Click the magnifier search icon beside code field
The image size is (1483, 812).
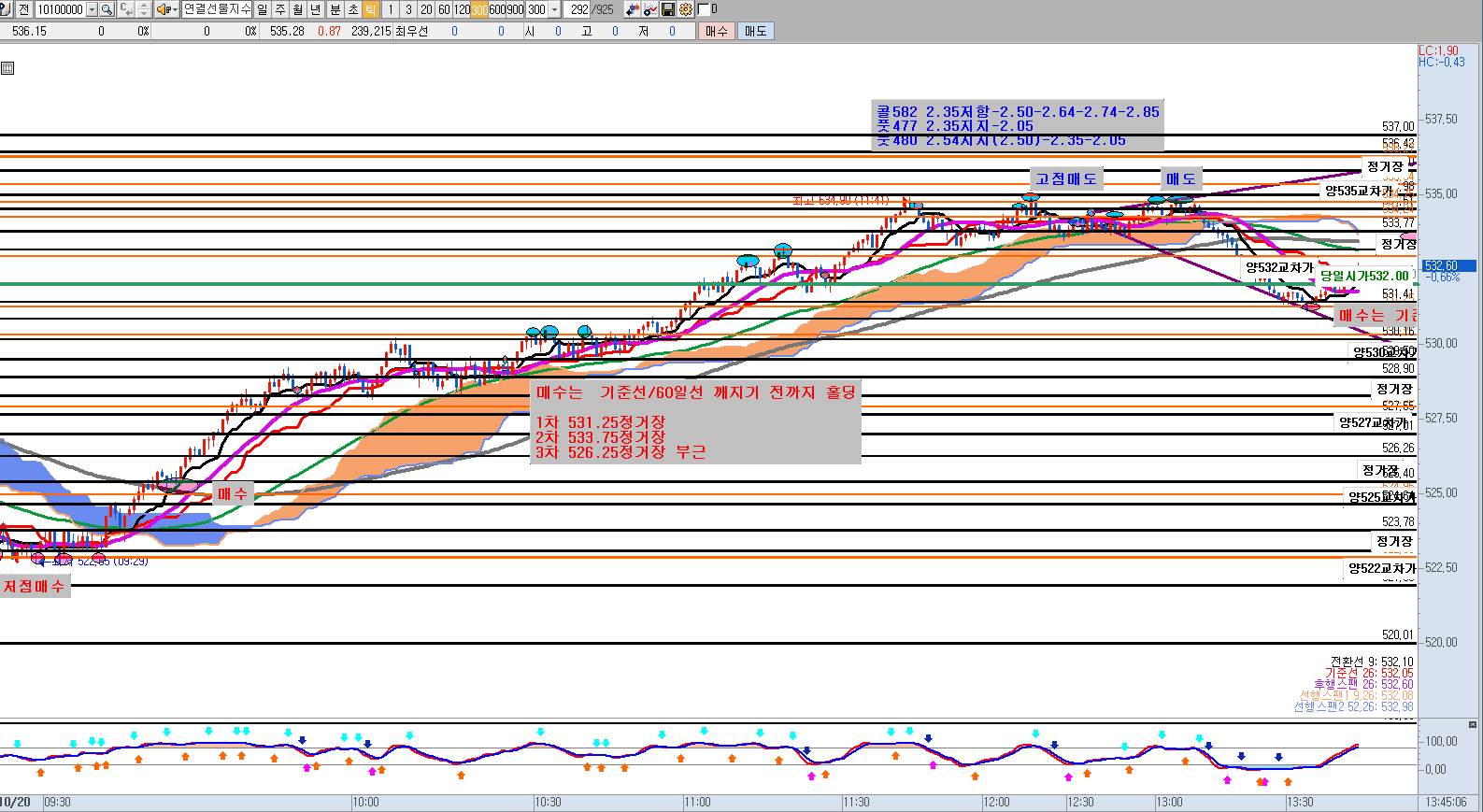click(107, 9)
